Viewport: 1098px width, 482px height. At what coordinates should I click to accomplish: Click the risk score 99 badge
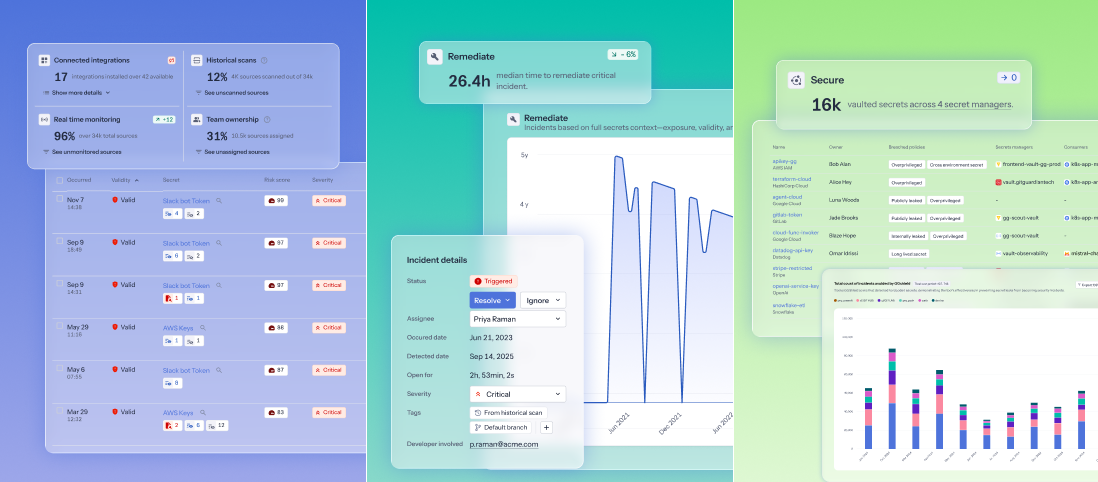tap(276, 200)
